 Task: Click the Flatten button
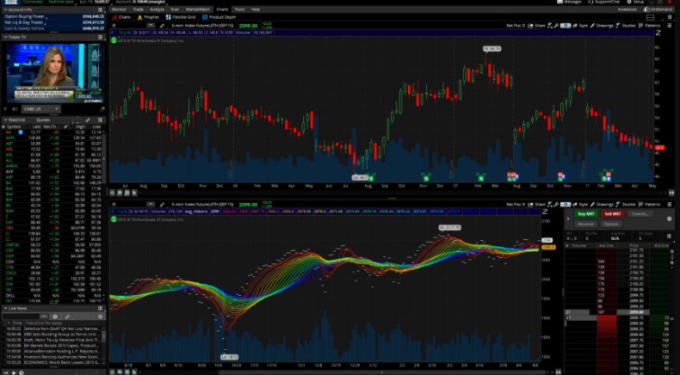(x=611, y=224)
